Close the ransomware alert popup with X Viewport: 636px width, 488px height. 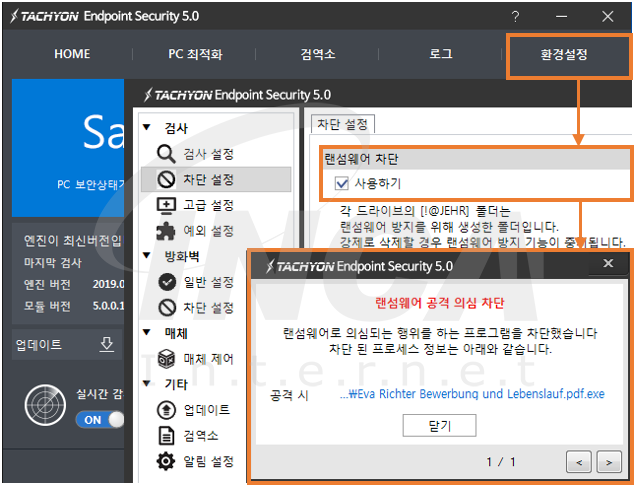[608, 263]
